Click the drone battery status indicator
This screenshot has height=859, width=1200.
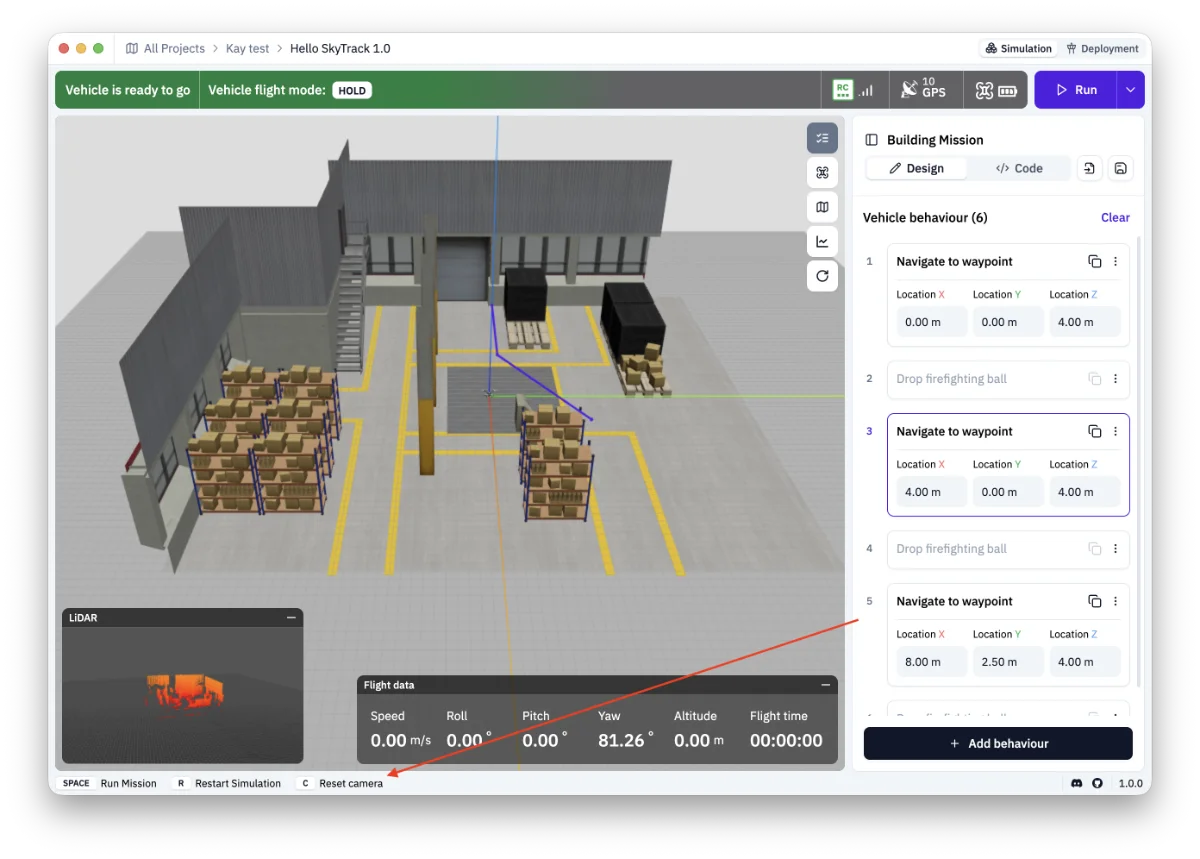click(x=995, y=90)
